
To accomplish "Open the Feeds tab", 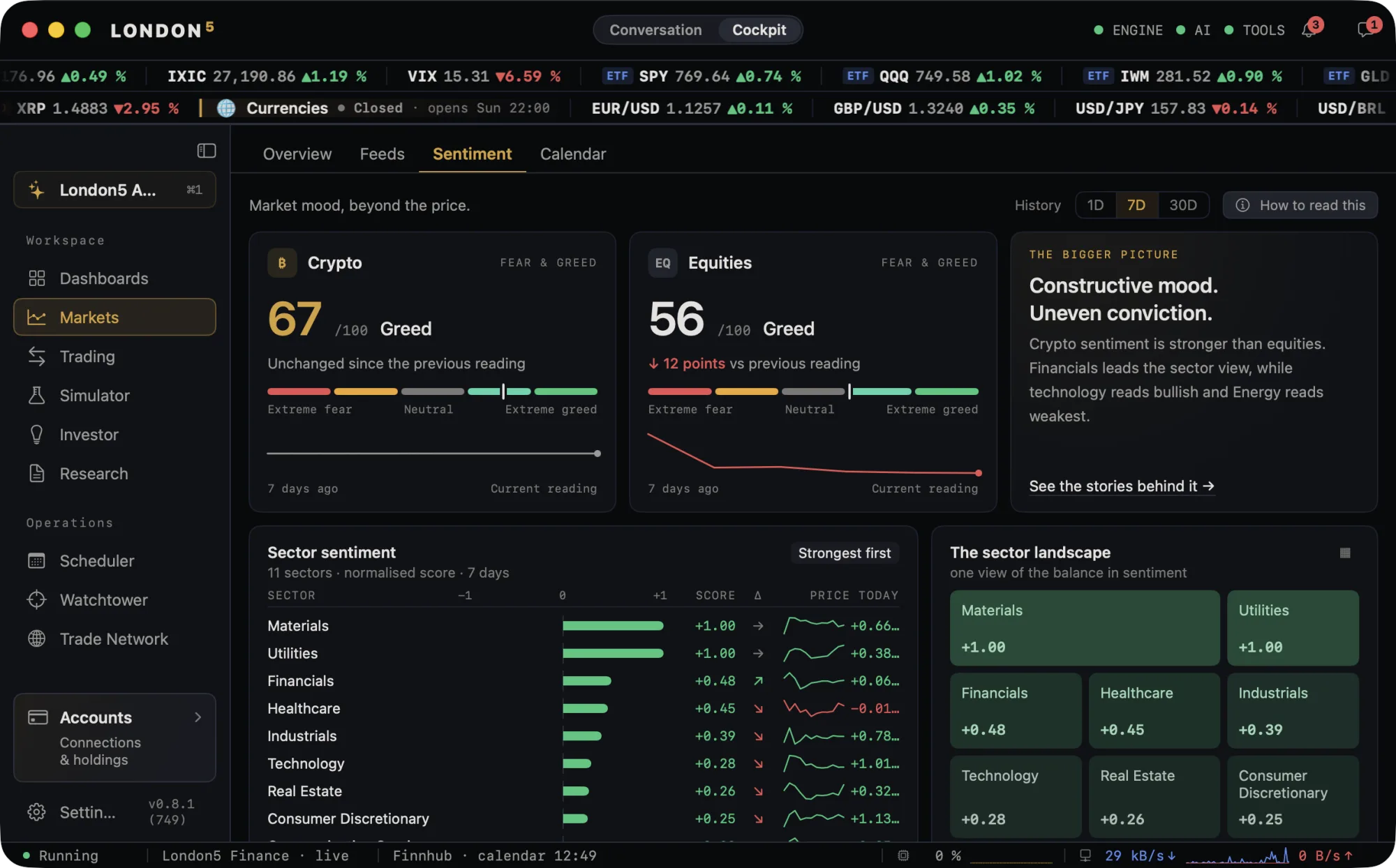I will [382, 154].
